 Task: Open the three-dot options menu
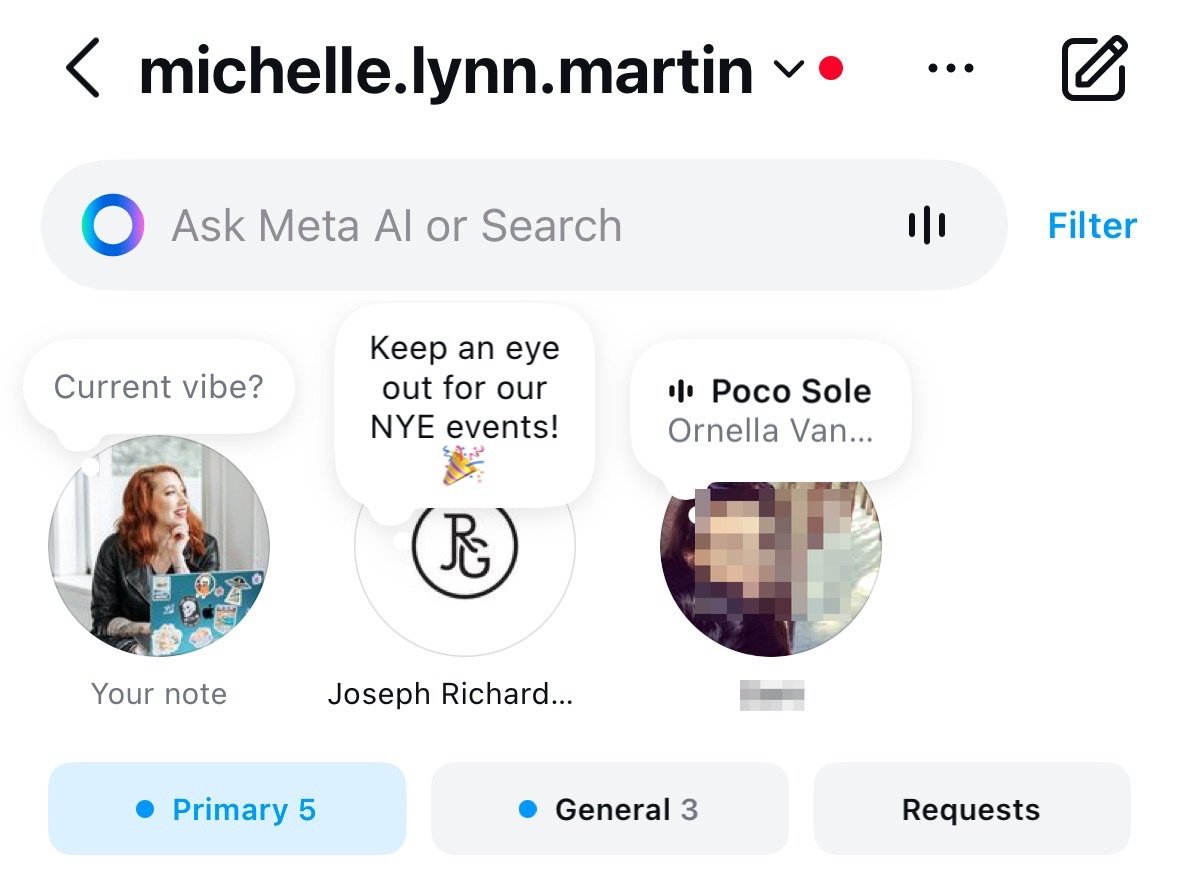pyautogui.click(x=949, y=67)
